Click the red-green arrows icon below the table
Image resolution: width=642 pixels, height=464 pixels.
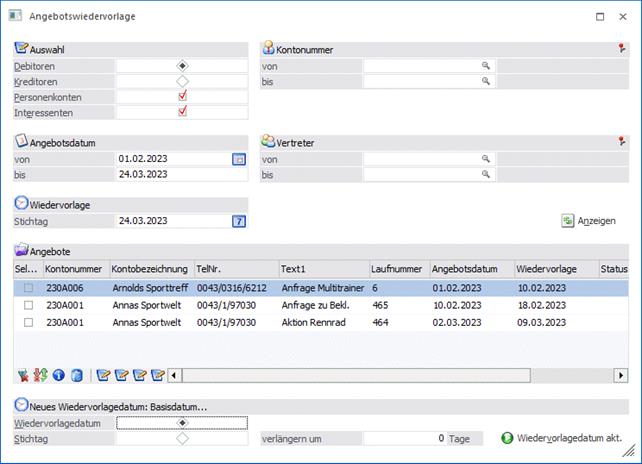[41, 375]
